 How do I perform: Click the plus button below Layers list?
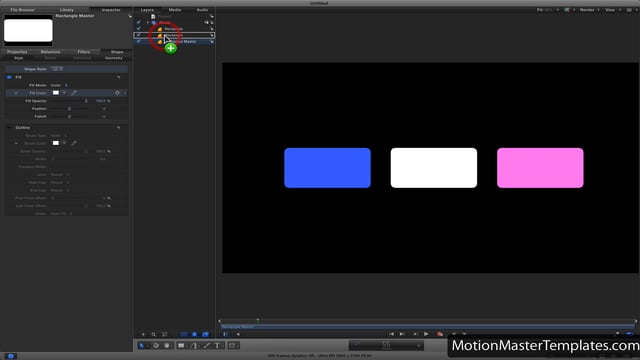pos(143,334)
